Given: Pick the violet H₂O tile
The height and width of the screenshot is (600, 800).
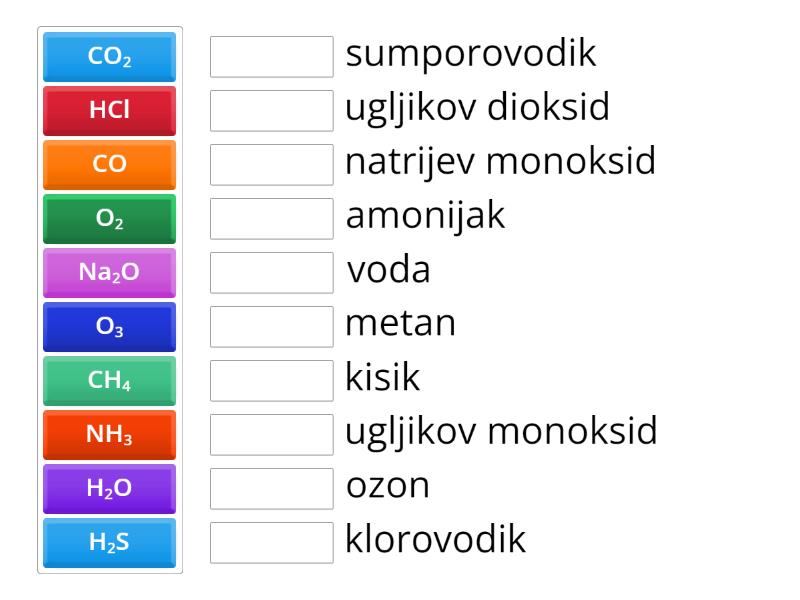Looking at the screenshot, I should tap(110, 489).
